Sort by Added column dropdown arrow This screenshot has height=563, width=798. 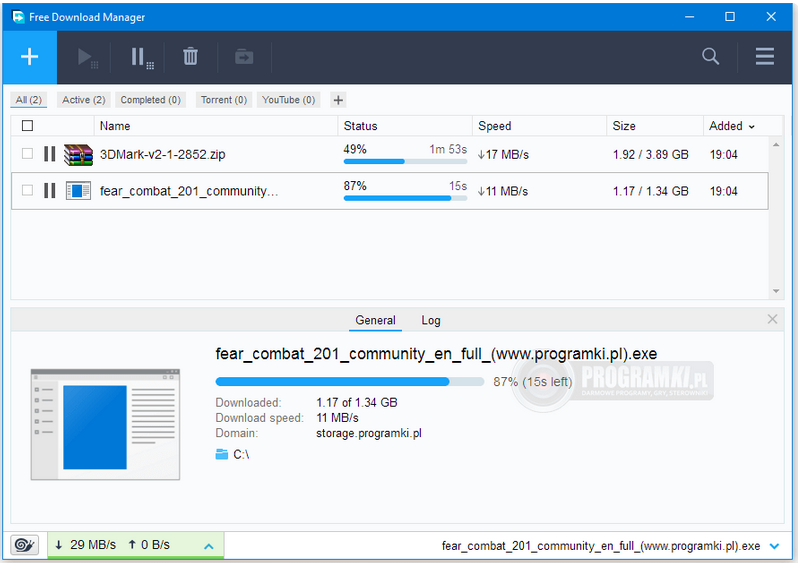[752, 127]
